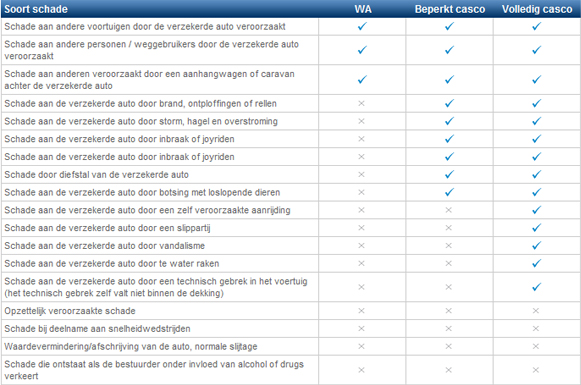Click the 'Soort schade' column header
The height and width of the screenshot is (385, 581).
[36, 9]
